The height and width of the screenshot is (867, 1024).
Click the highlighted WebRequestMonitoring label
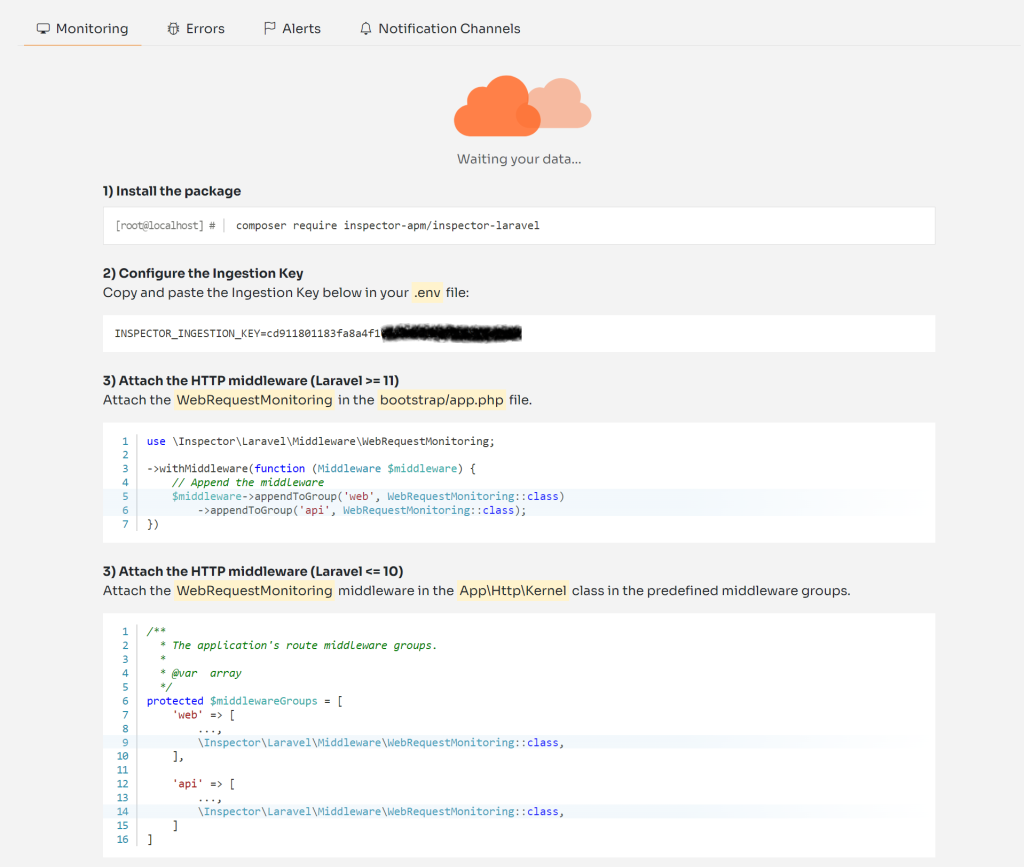pyautogui.click(x=254, y=398)
